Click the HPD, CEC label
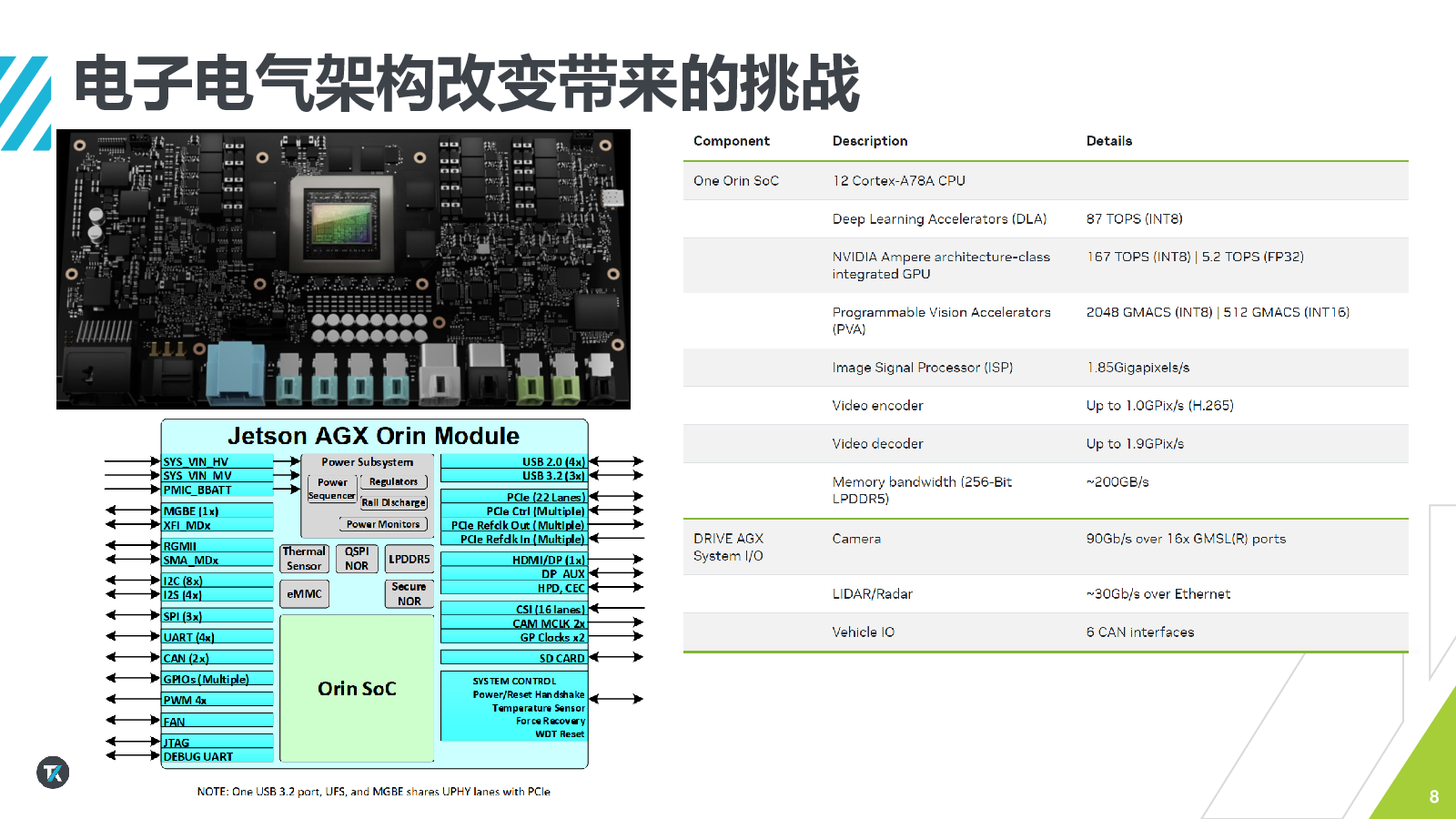Image resolution: width=1456 pixels, height=819 pixels. coord(561,588)
